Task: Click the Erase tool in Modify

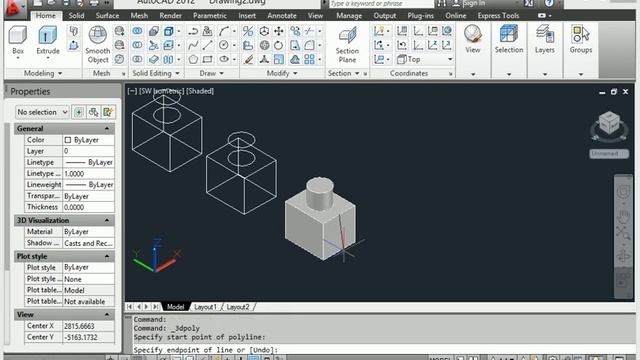Action: click(x=248, y=59)
